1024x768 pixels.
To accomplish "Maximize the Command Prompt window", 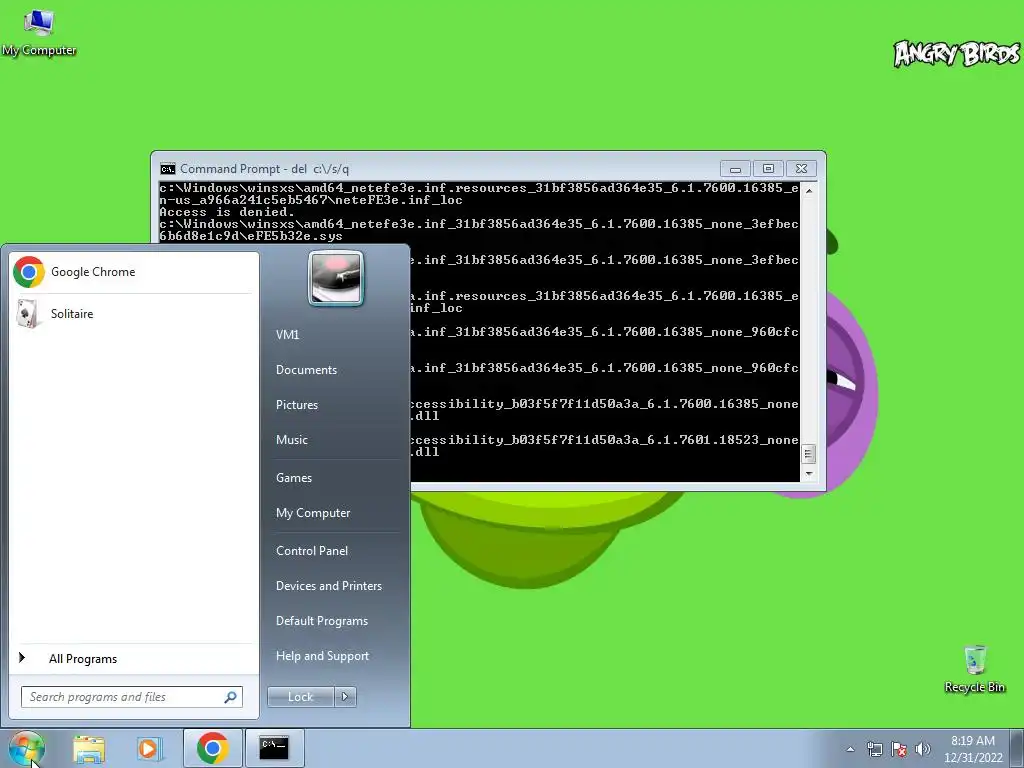I will [768, 168].
